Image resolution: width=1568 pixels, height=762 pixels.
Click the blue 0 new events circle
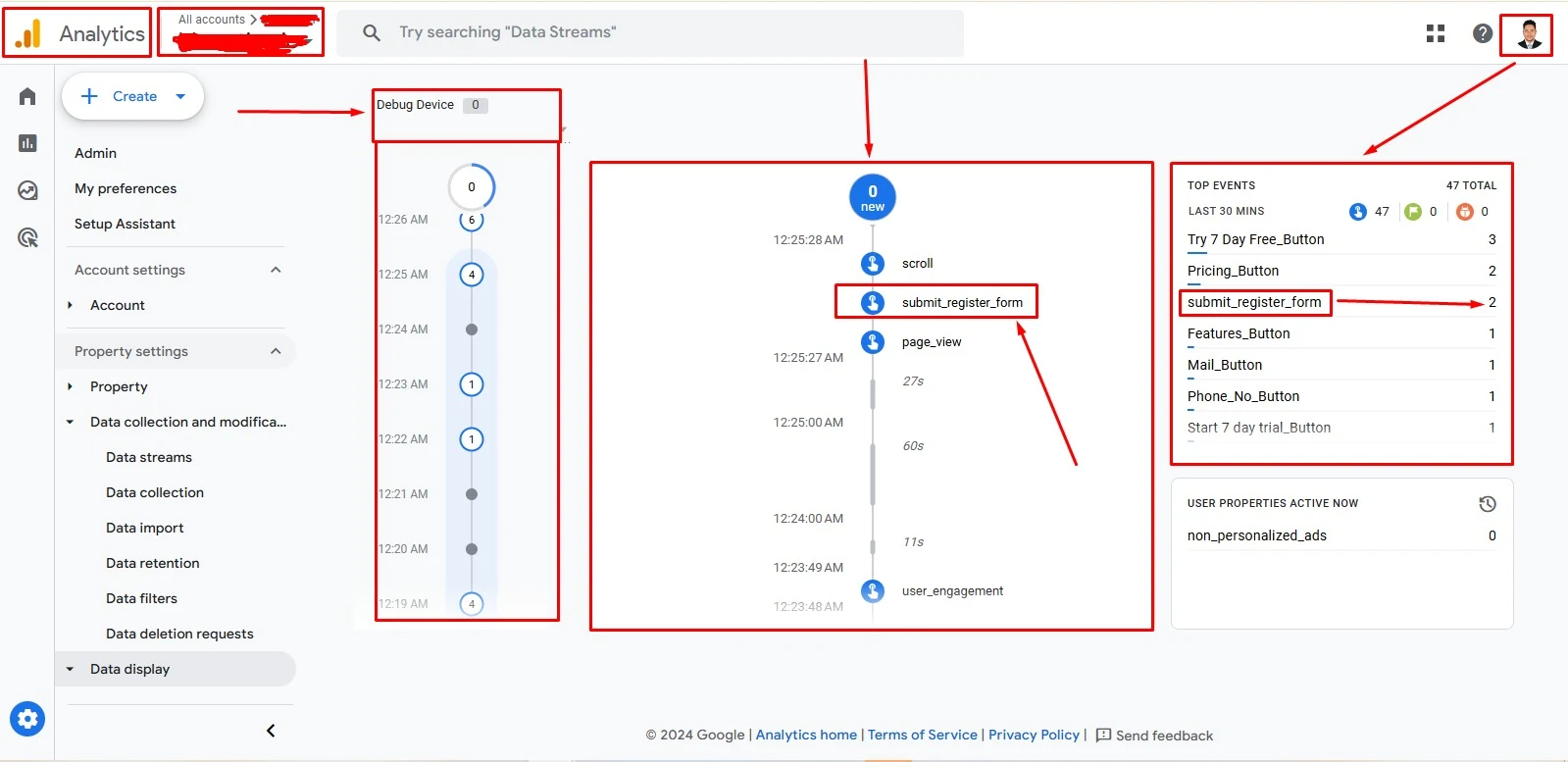coord(873,197)
